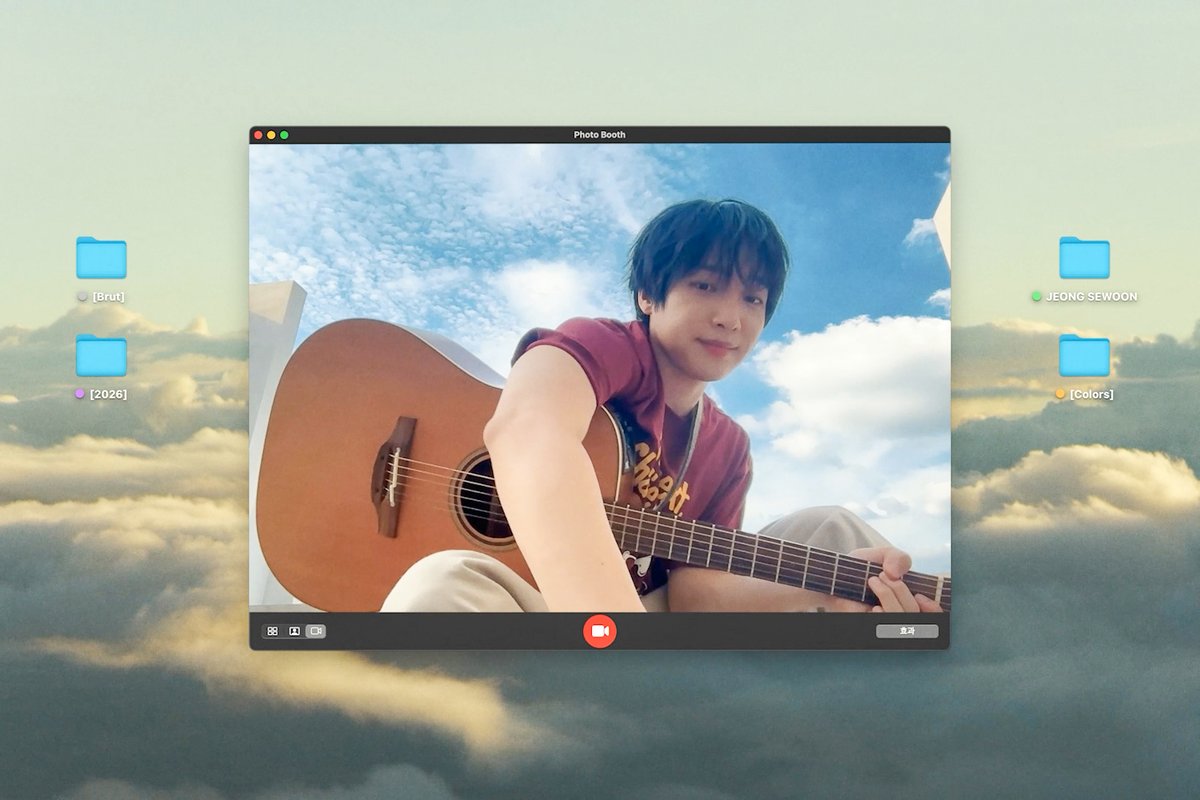Open the 효과 effects button
Viewport: 1200px width, 800px height.
tap(907, 631)
